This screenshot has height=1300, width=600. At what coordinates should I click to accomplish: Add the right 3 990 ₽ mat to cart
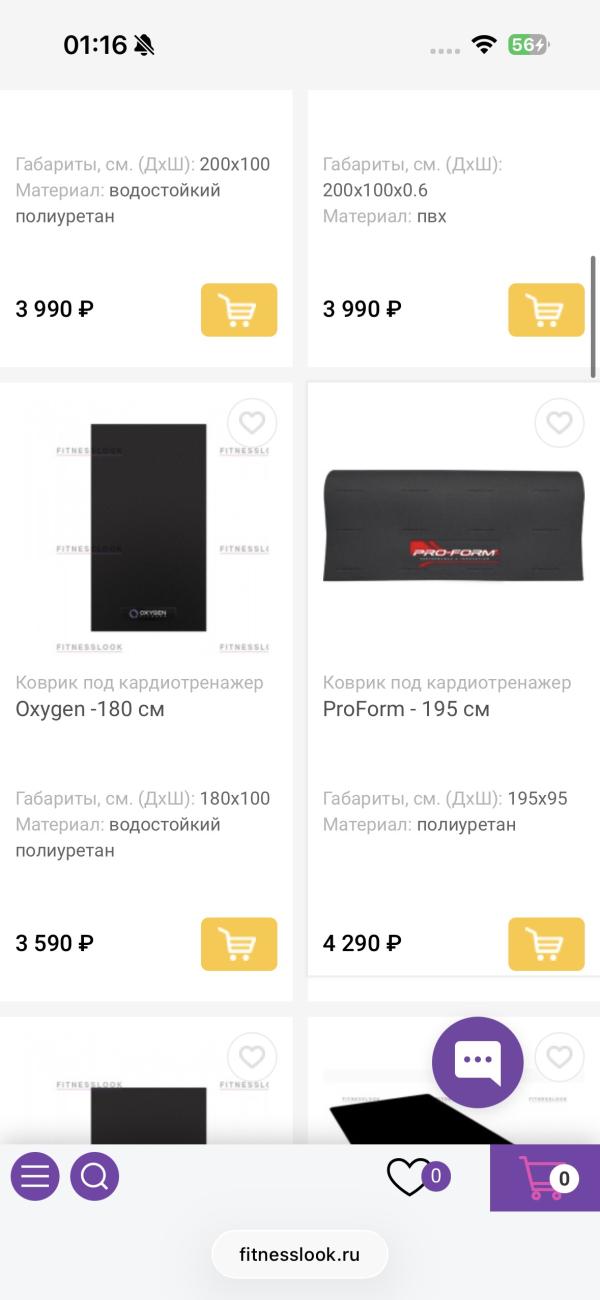click(546, 310)
